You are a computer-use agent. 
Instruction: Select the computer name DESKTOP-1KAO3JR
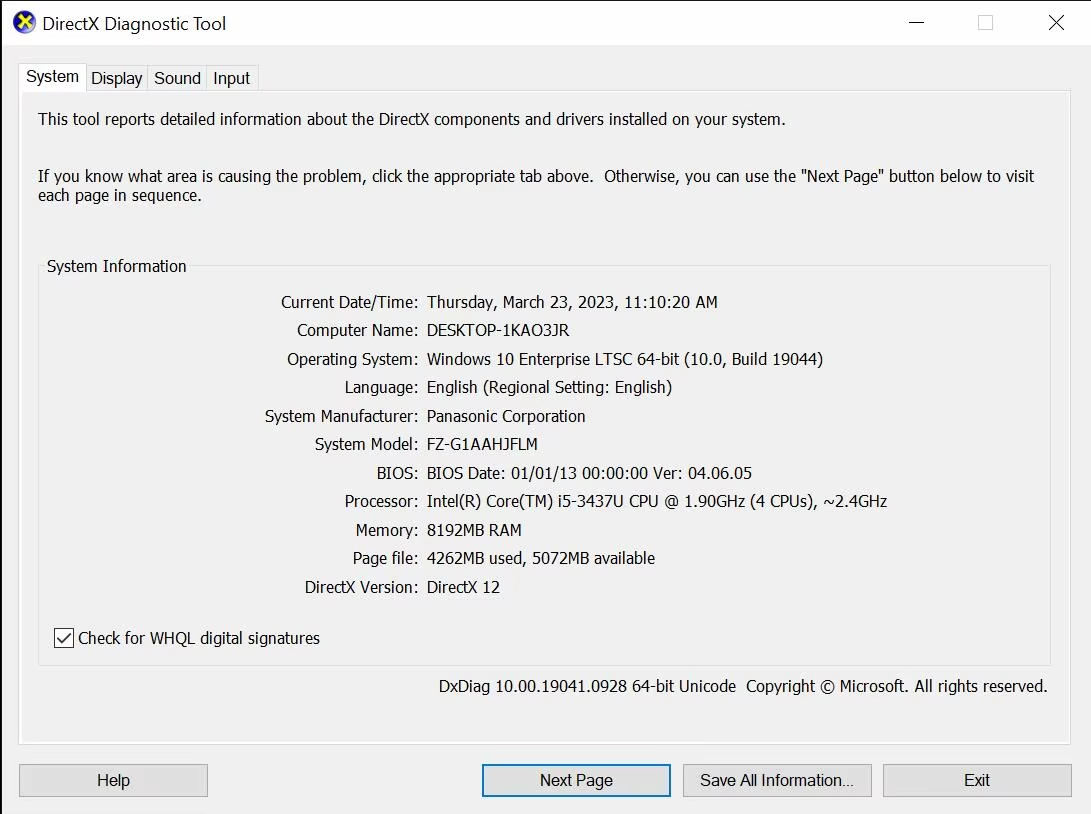(x=498, y=330)
